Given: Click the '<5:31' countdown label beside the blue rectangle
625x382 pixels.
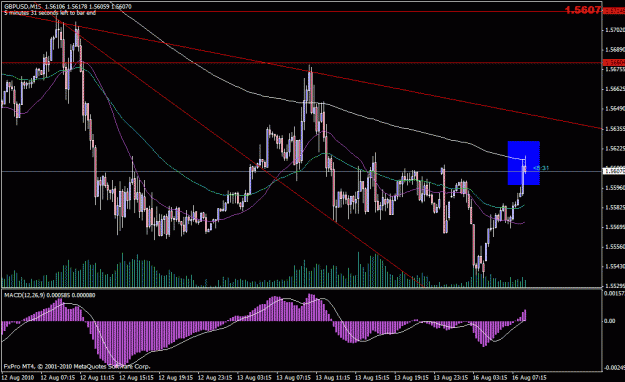Looking at the screenshot, I should [x=541, y=168].
